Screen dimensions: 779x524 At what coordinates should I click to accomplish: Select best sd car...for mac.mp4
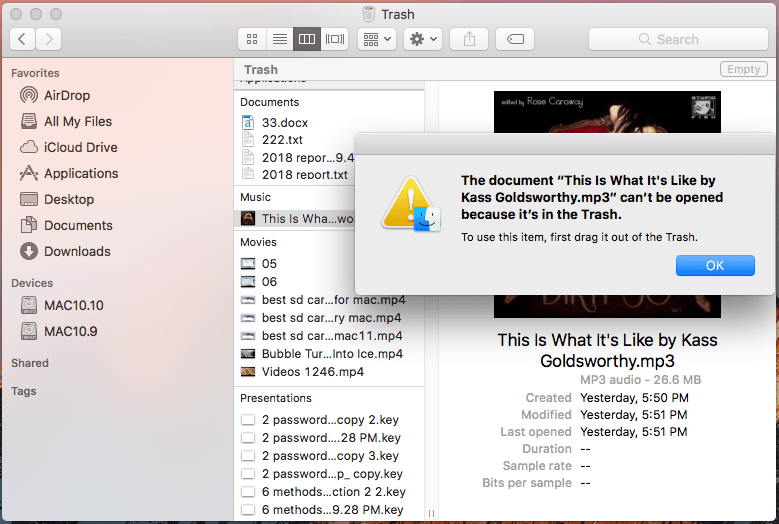click(333, 300)
